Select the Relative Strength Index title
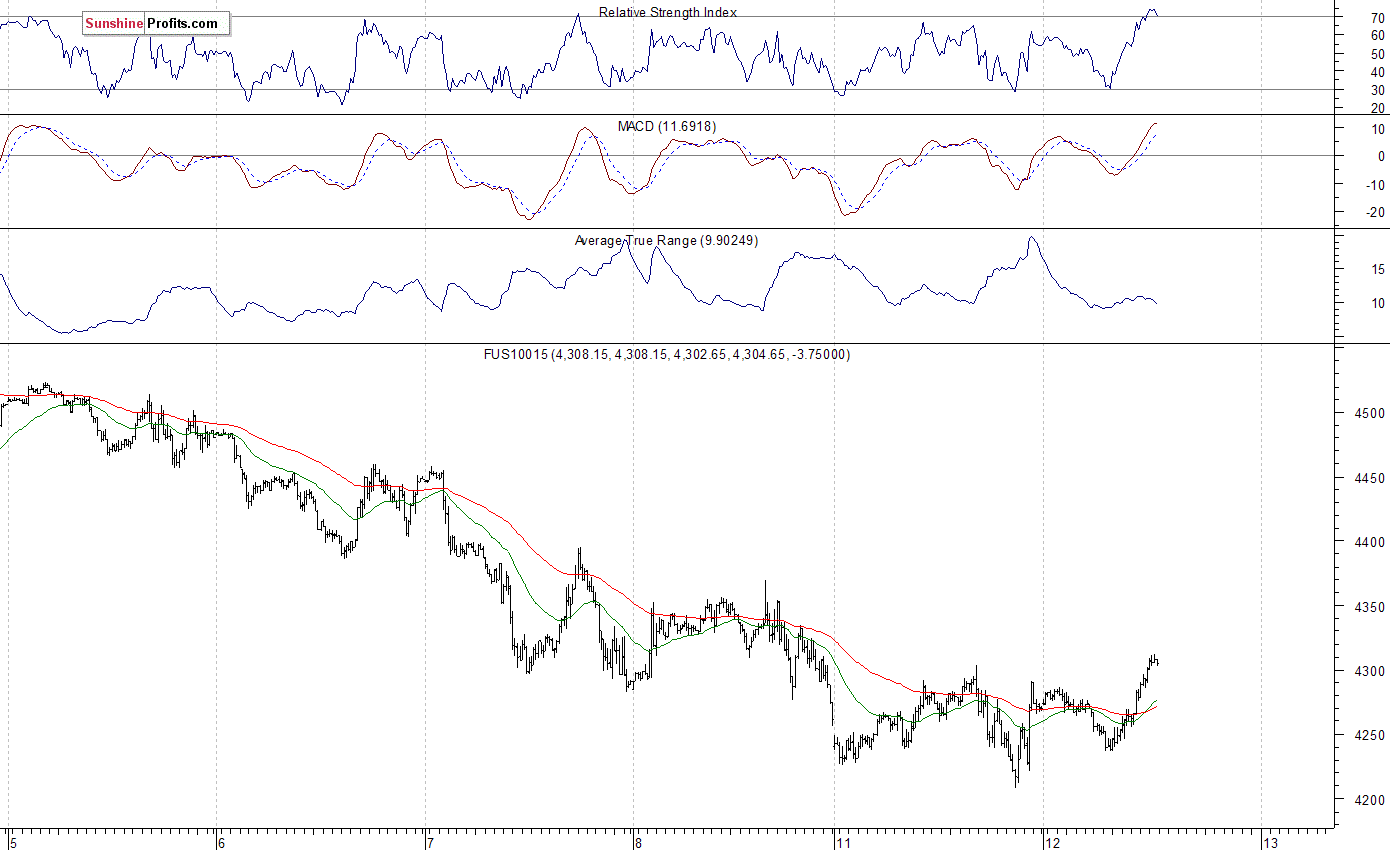The height and width of the screenshot is (850, 1390). click(668, 12)
